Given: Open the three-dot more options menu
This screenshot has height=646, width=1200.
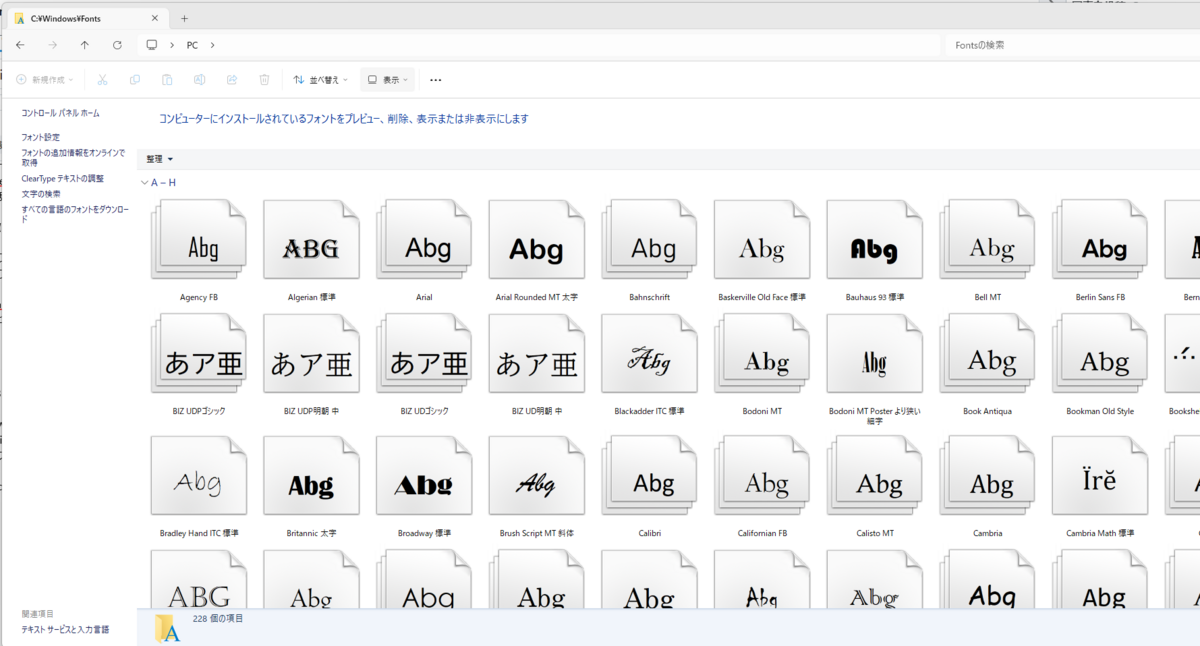Looking at the screenshot, I should click(x=435, y=80).
